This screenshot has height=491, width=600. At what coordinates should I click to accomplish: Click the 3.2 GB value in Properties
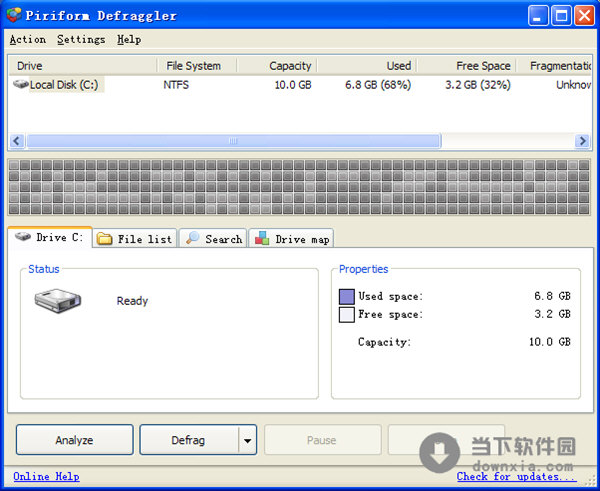pos(552,314)
